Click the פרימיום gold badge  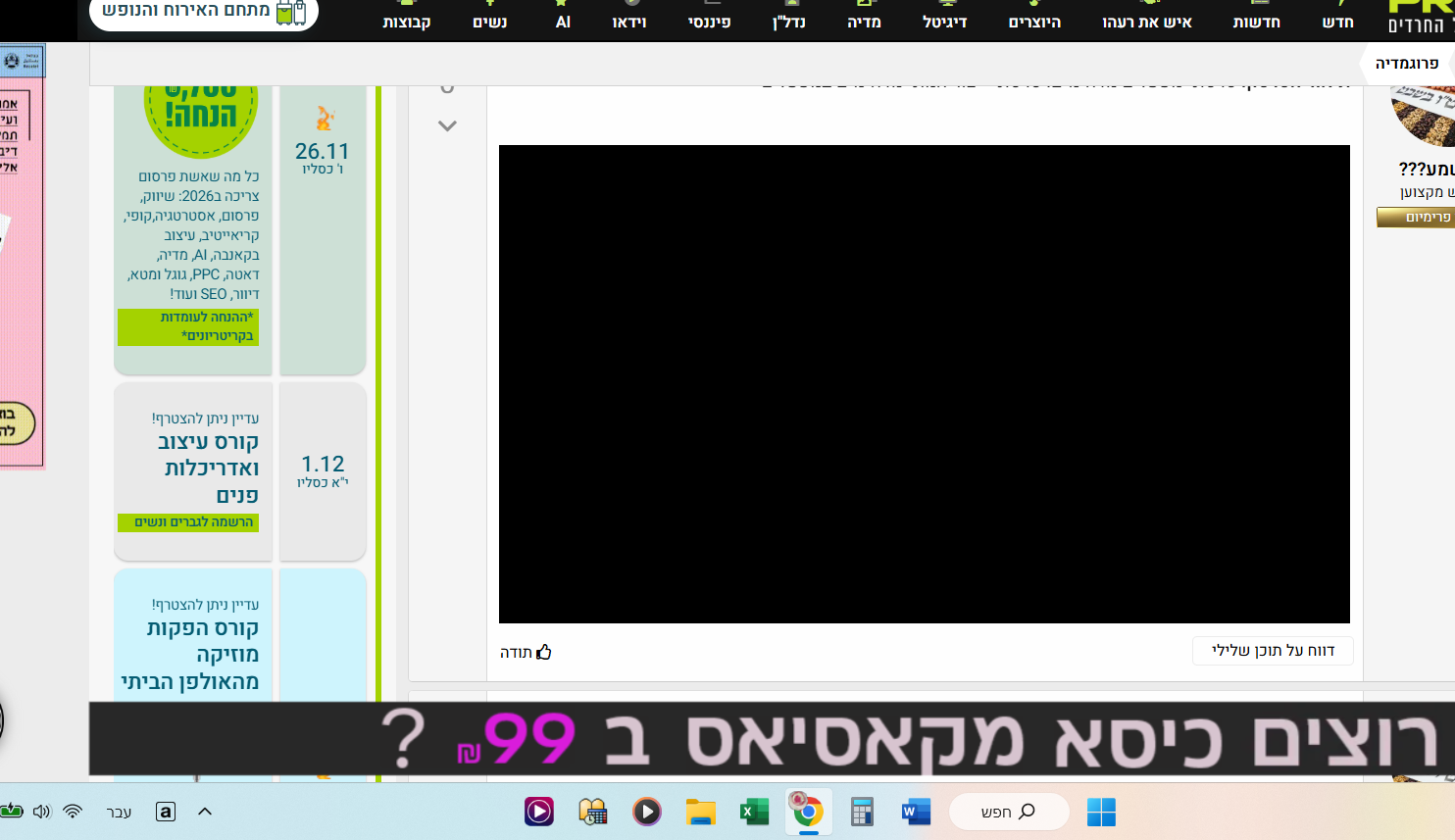1416,217
